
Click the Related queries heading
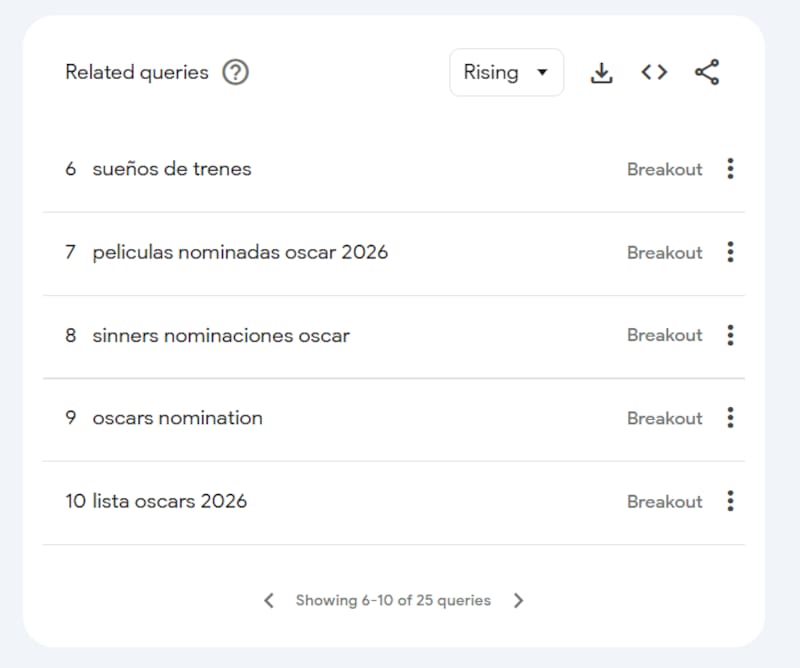click(x=137, y=73)
